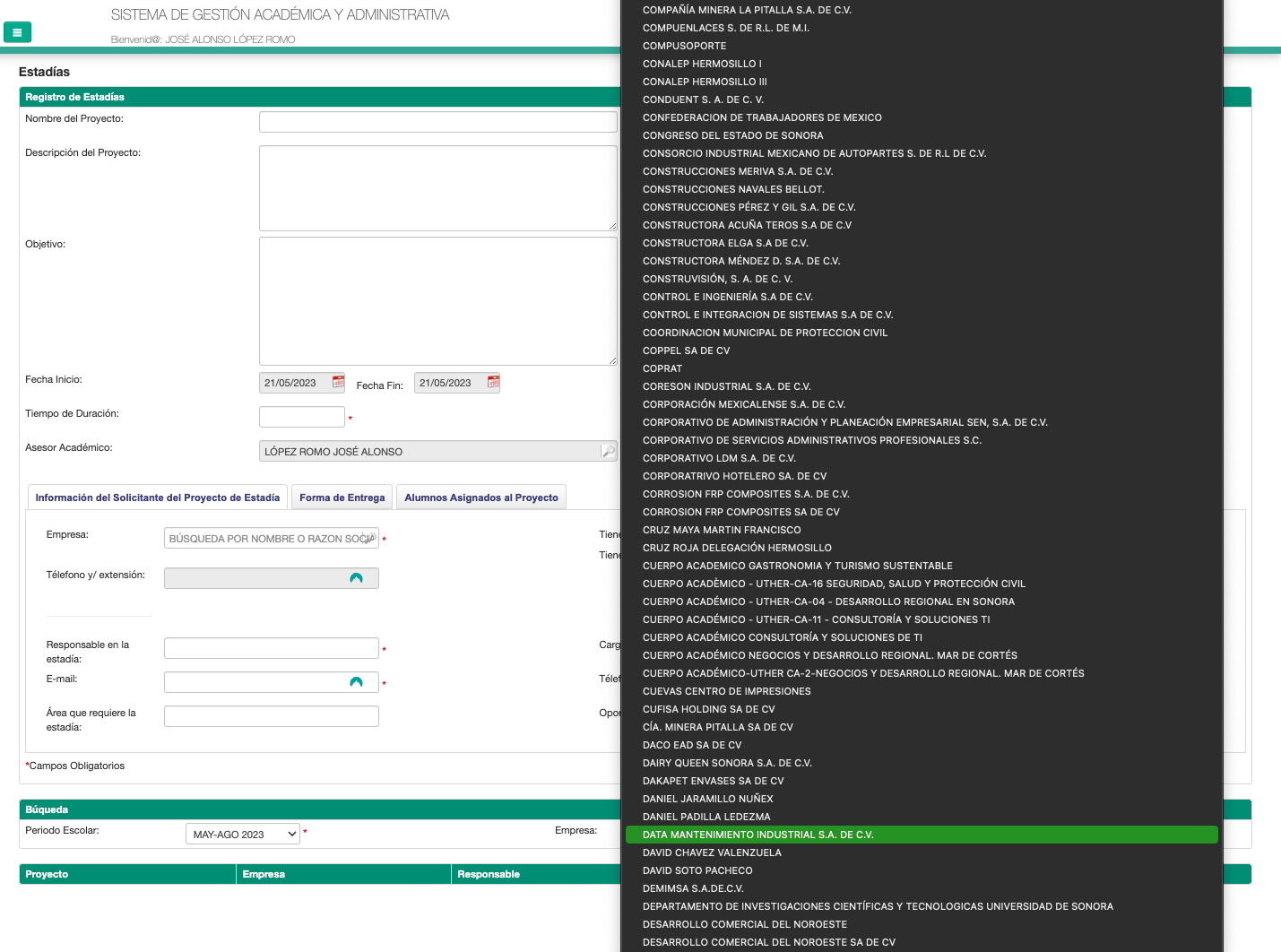Click the Asesor Académico search magnifier icon

(x=608, y=451)
